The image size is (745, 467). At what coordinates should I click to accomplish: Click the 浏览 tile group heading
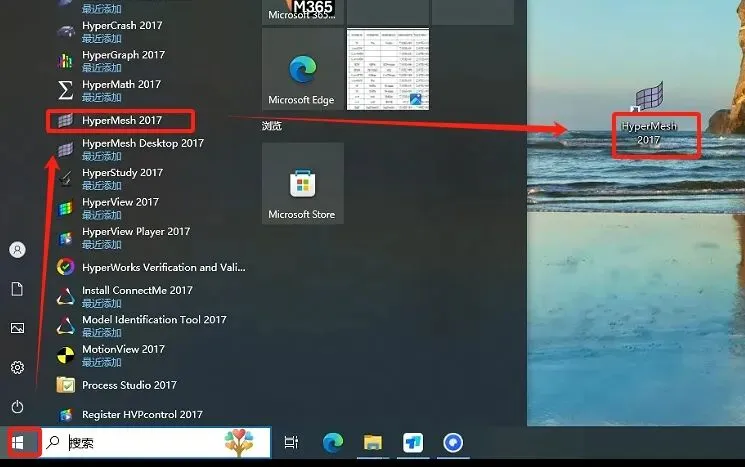click(x=271, y=126)
